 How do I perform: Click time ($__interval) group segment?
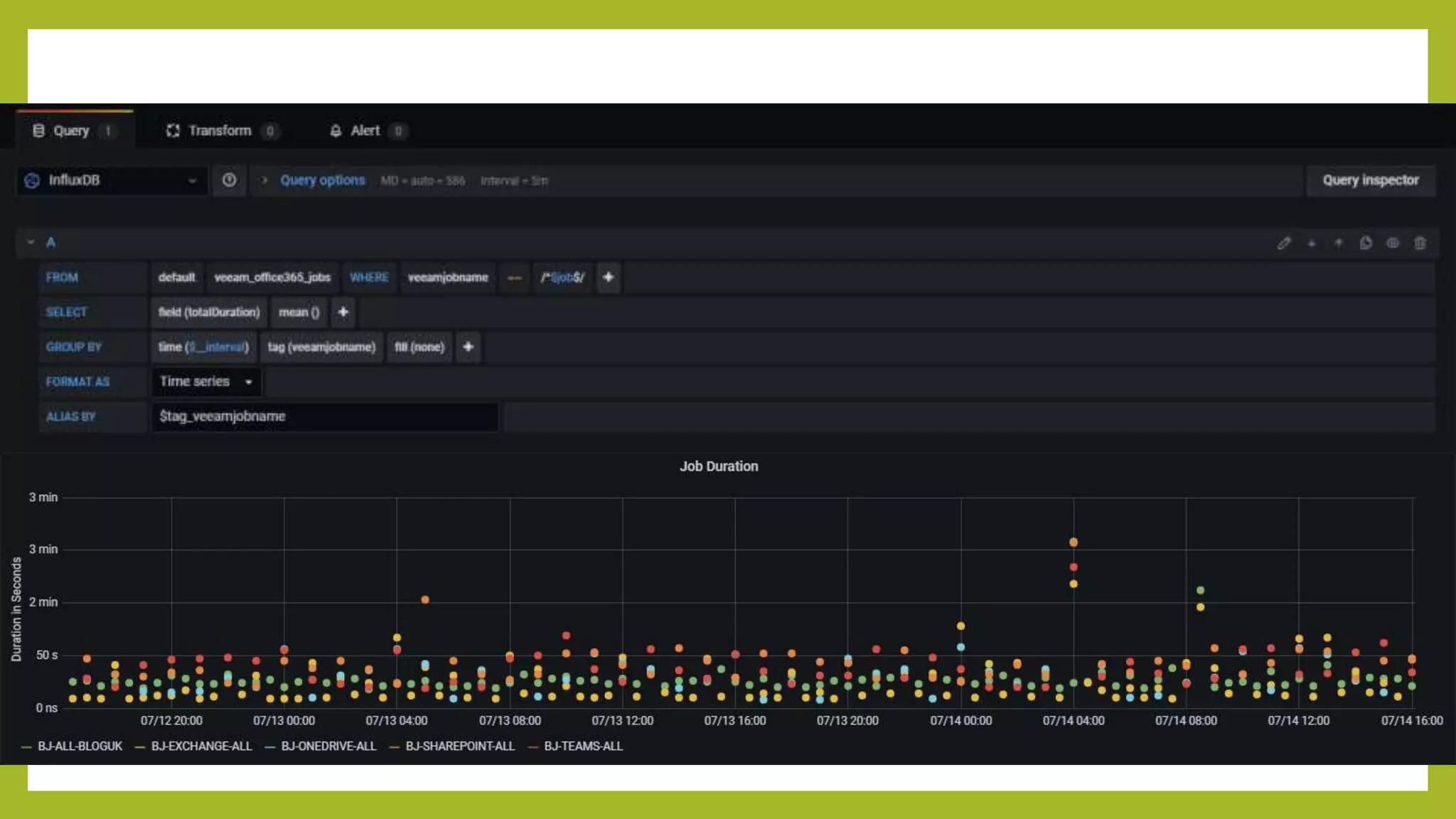click(203, 347)
